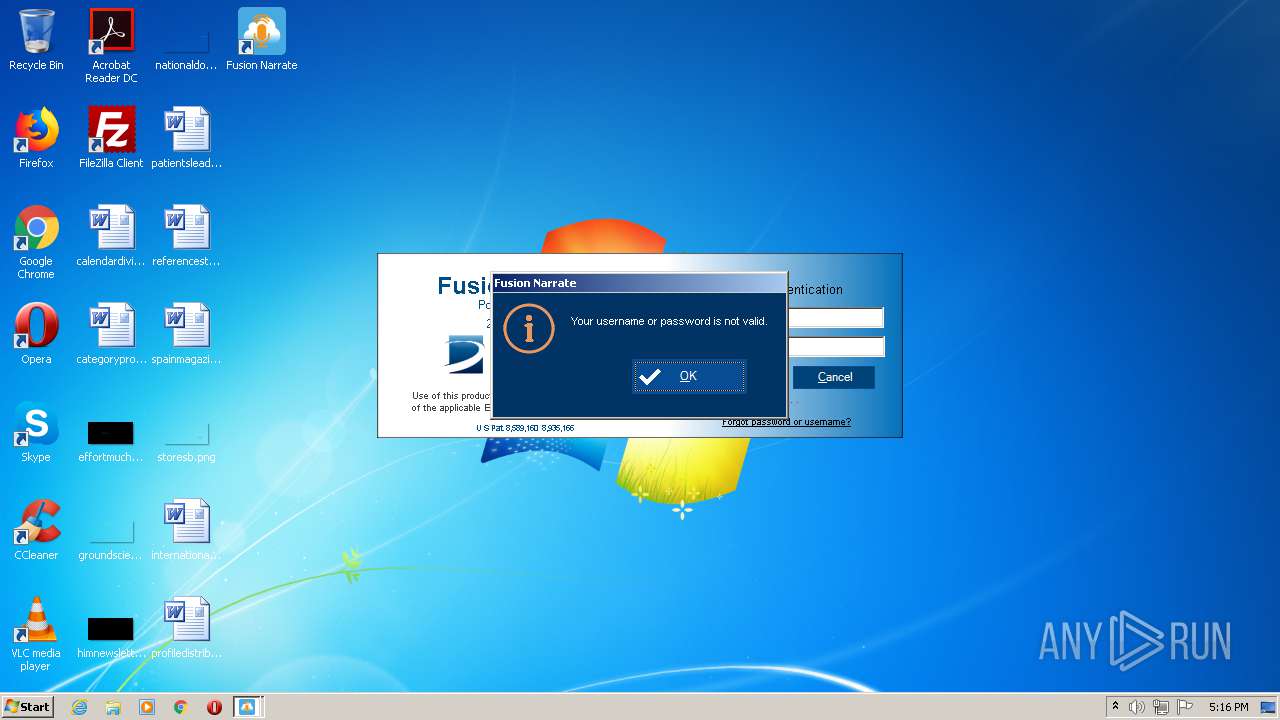Open Chrome from the taskbar
The image size is (1280, 720).
pos(181,707)
